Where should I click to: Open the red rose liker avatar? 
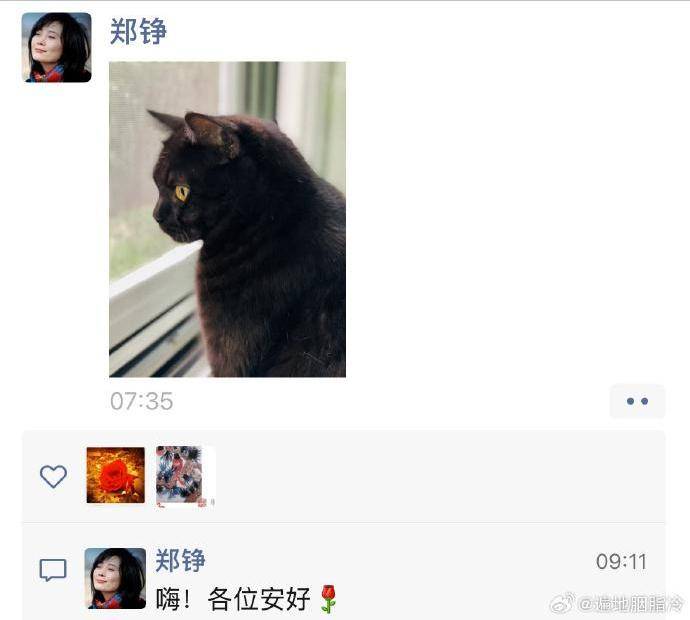click(x=116, y=475)
